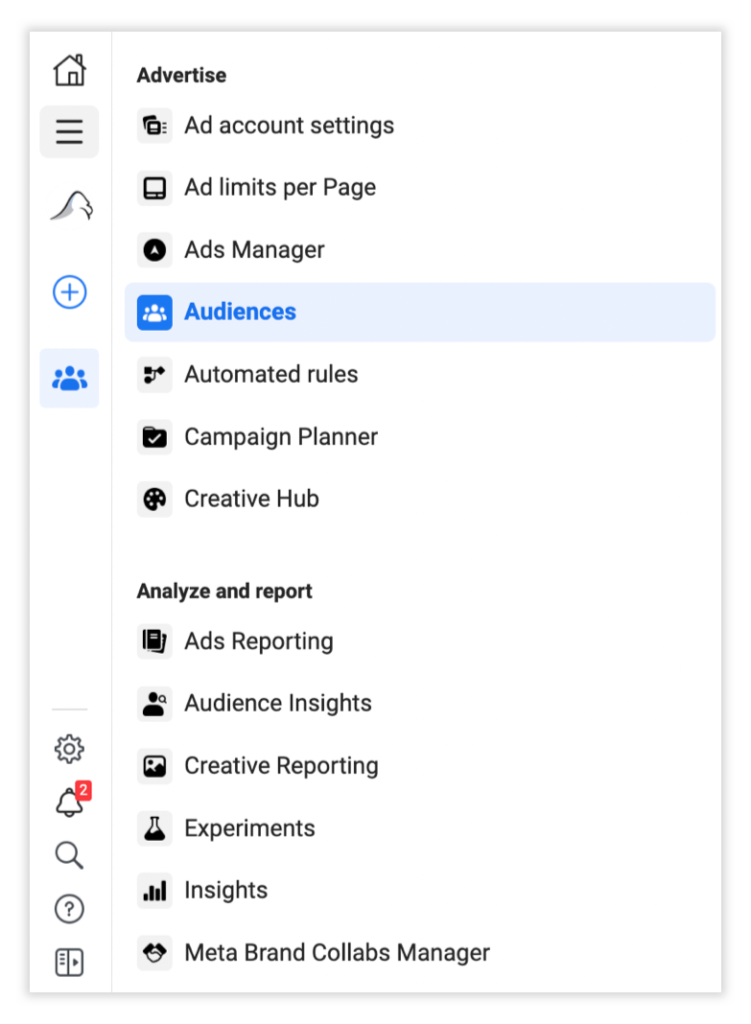The image size is (751, 1024).
Task: Click the Ad limits per Page icon
Action: [x=155, y=188]
